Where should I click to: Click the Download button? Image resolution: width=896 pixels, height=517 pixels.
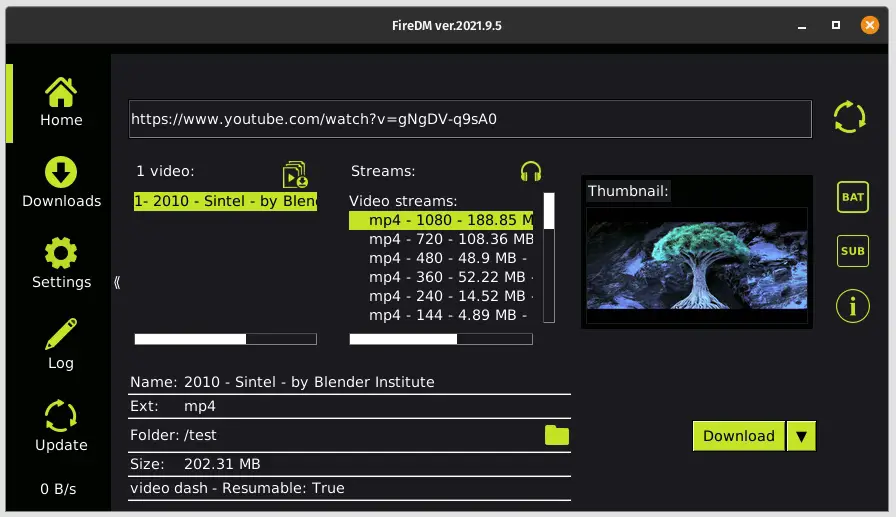pyautogui.click(x=739, y=436)
